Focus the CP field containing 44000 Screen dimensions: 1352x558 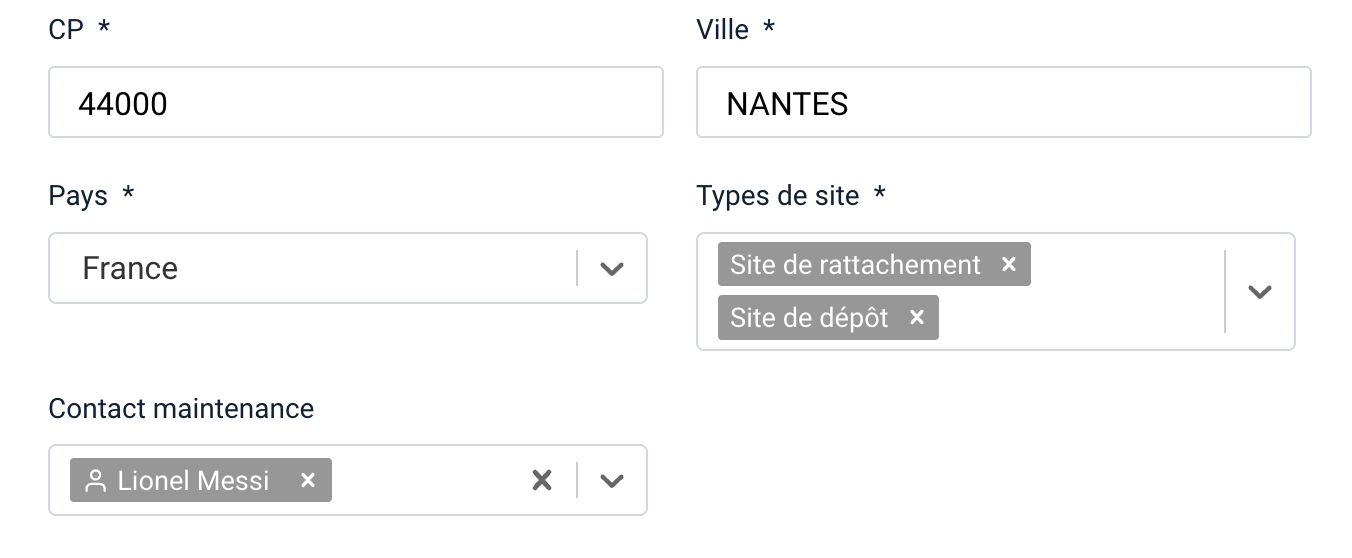click(x=355, y=102)
